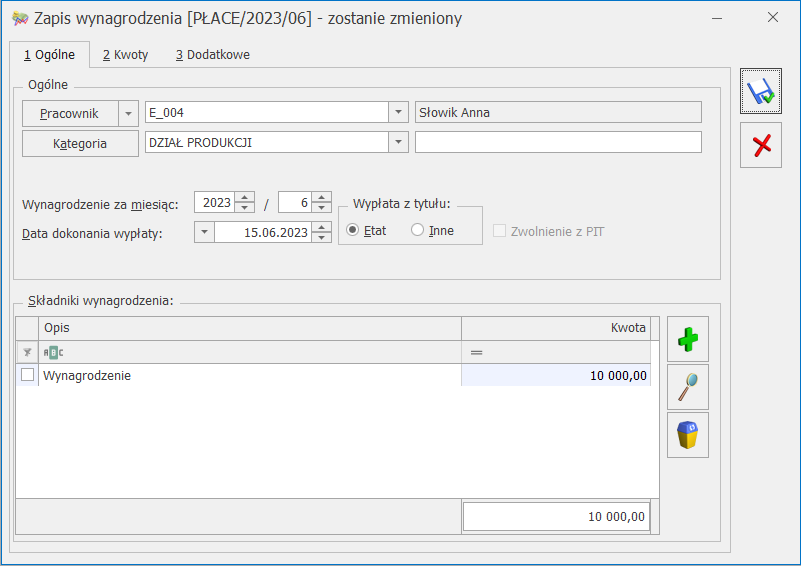Decrease the month 6 spinner
This screenshot has height=566, width=801.
(321, 207)
